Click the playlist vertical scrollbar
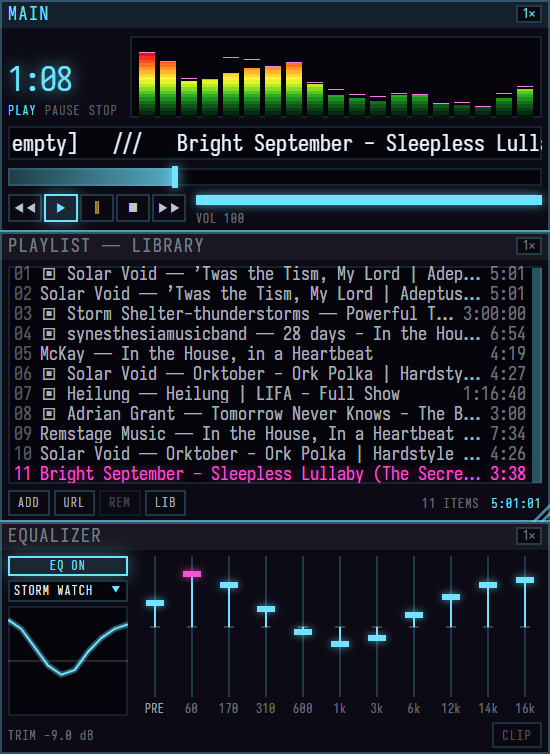Image resolution: width=550 pixels, height=754 pixels. click(x=537, y=375)
